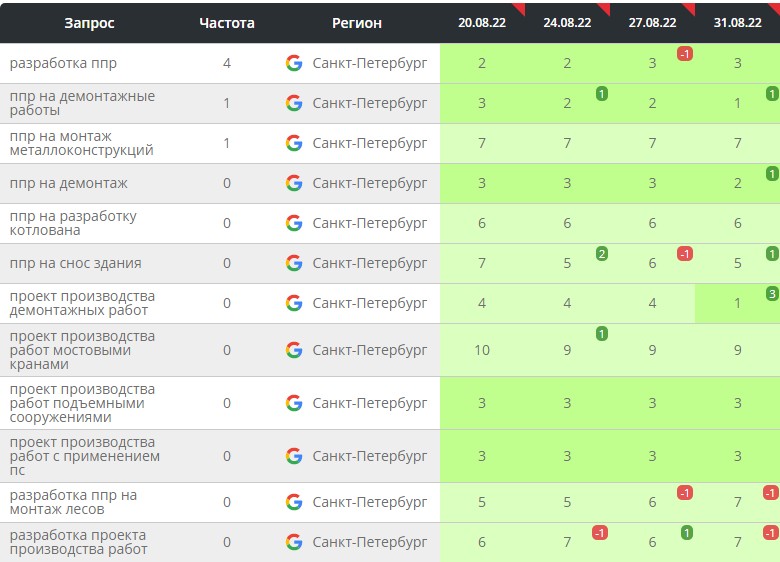This screenshot has height=562, width=780.
Task: Click the 20.08.22 date column header
Action: point(482,23)
